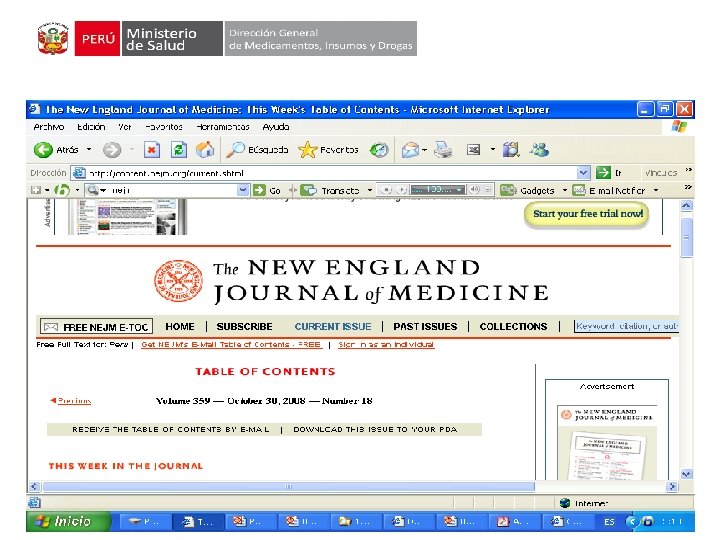Click the Translate toolbar button

(x=330, y=190)
